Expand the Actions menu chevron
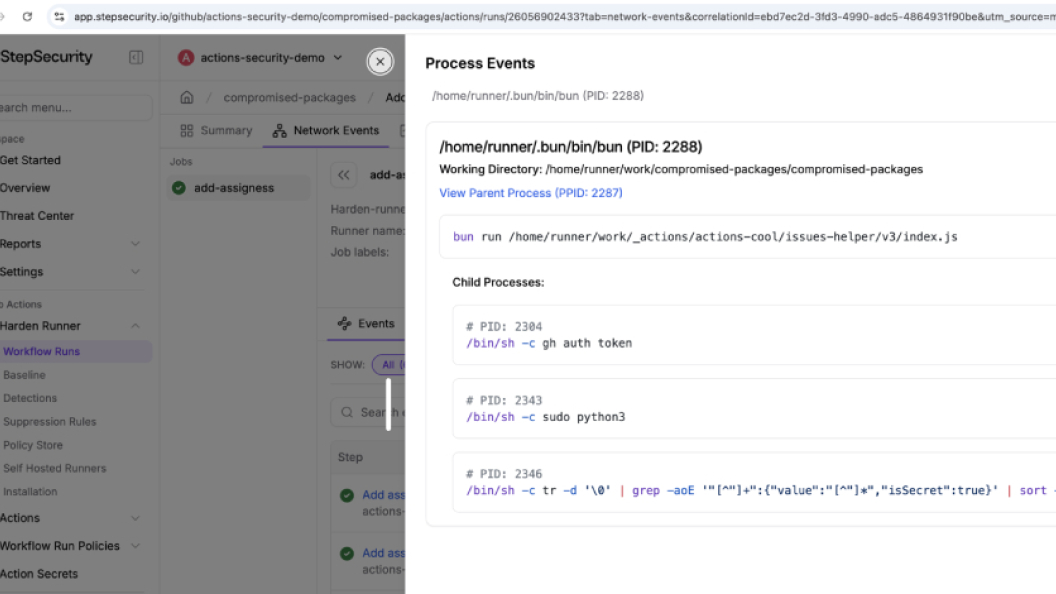Viewport: 1056px width, 594px height. tap(135, 519)
